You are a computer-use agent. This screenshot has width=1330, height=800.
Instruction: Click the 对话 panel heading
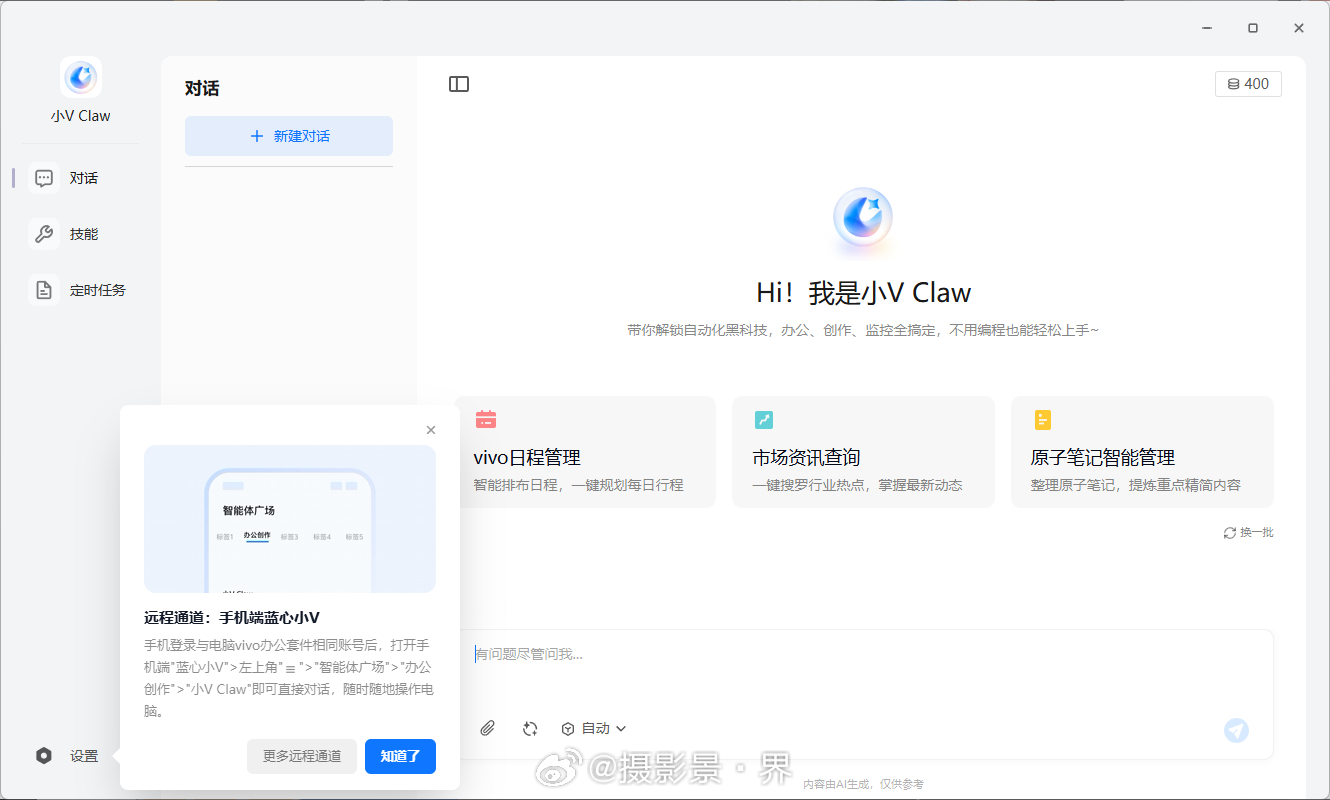(x=202, y=89)
